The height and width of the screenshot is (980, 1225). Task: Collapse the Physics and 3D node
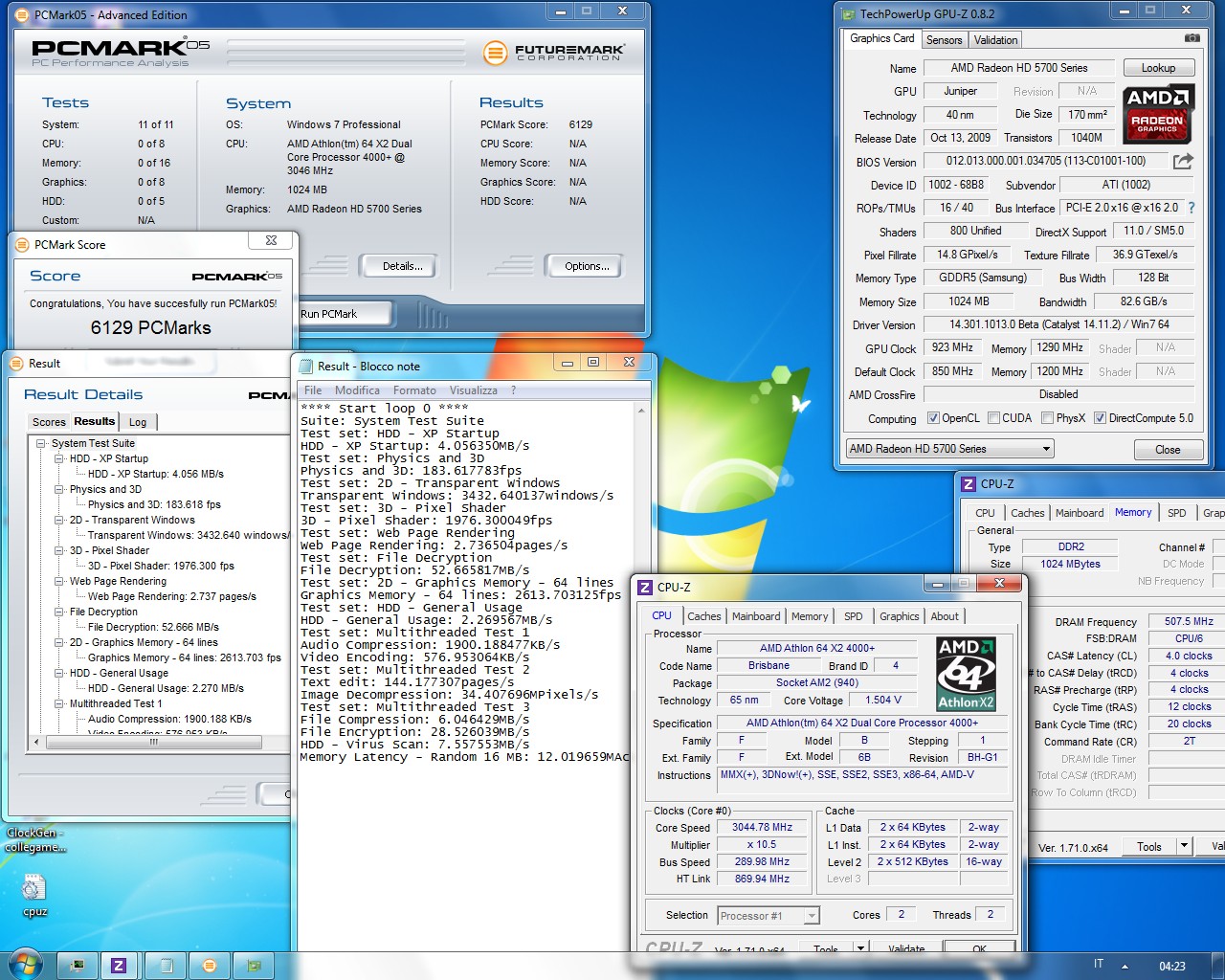click(59, 490)
